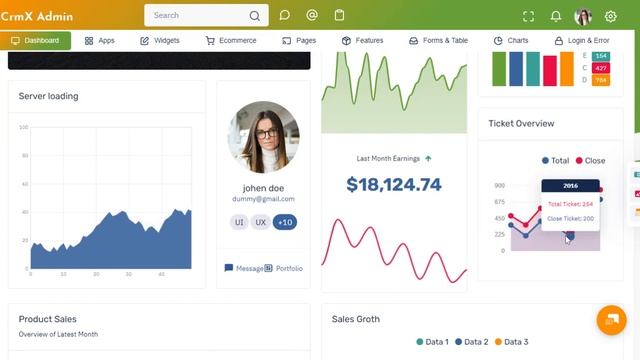Open the settings gear icon

tap(611, 16)
